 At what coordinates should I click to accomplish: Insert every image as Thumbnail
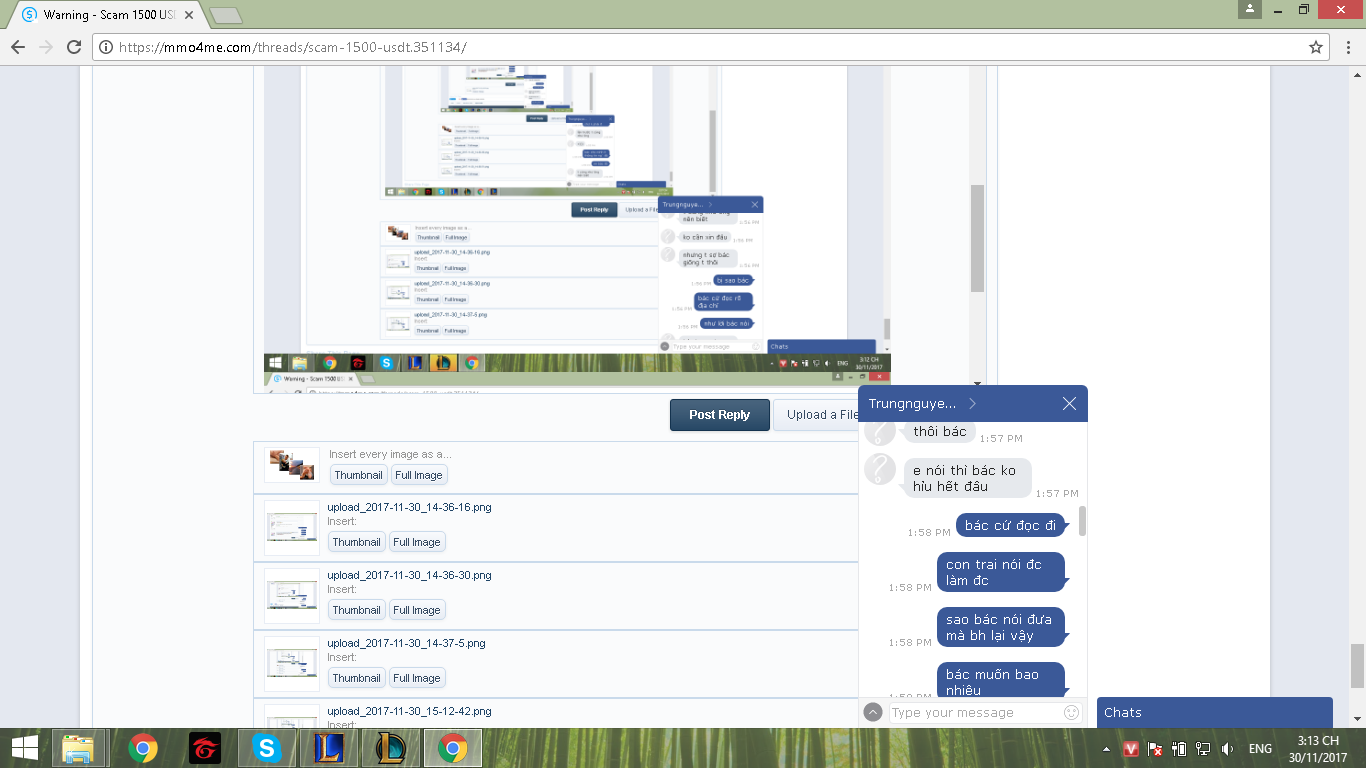pos(358,475)
